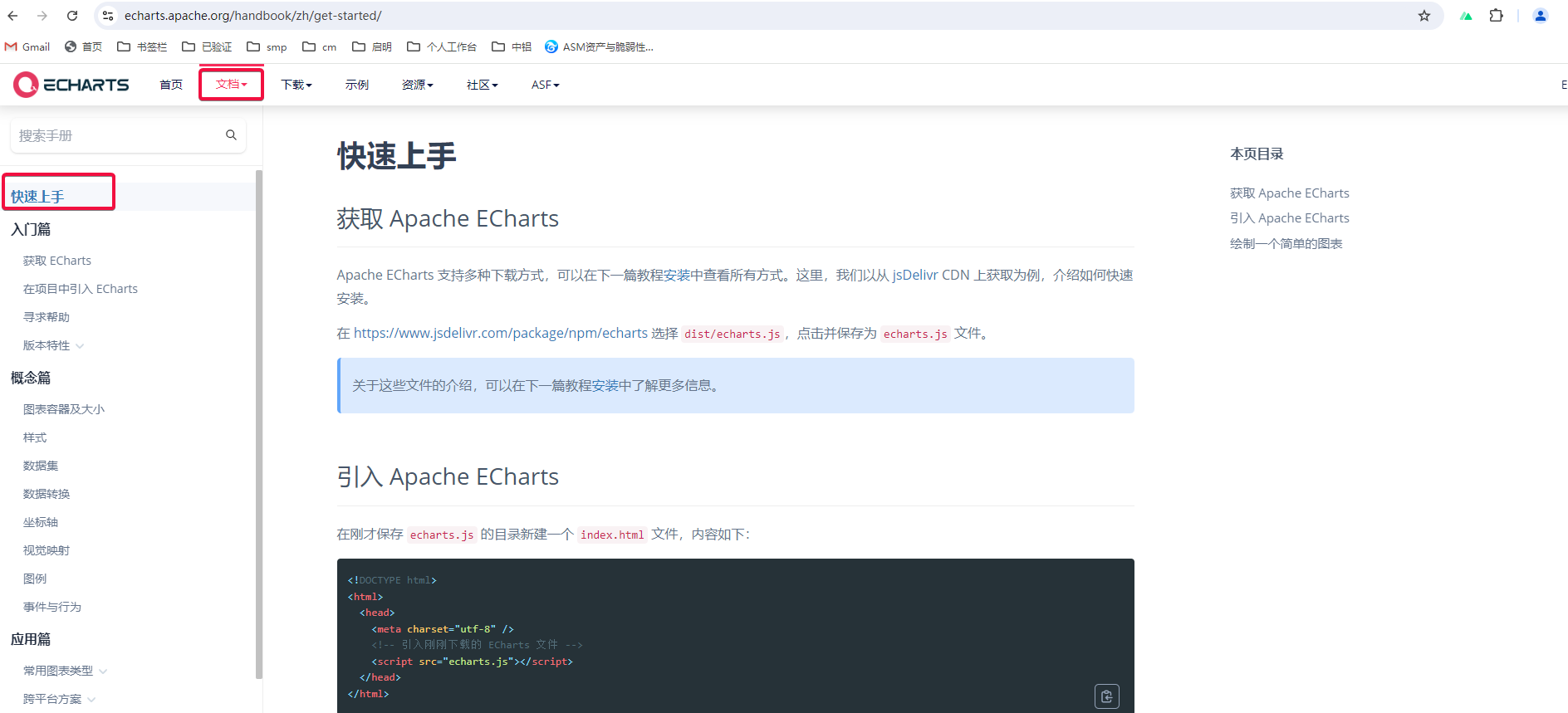Click the browser back arrow

12,16
